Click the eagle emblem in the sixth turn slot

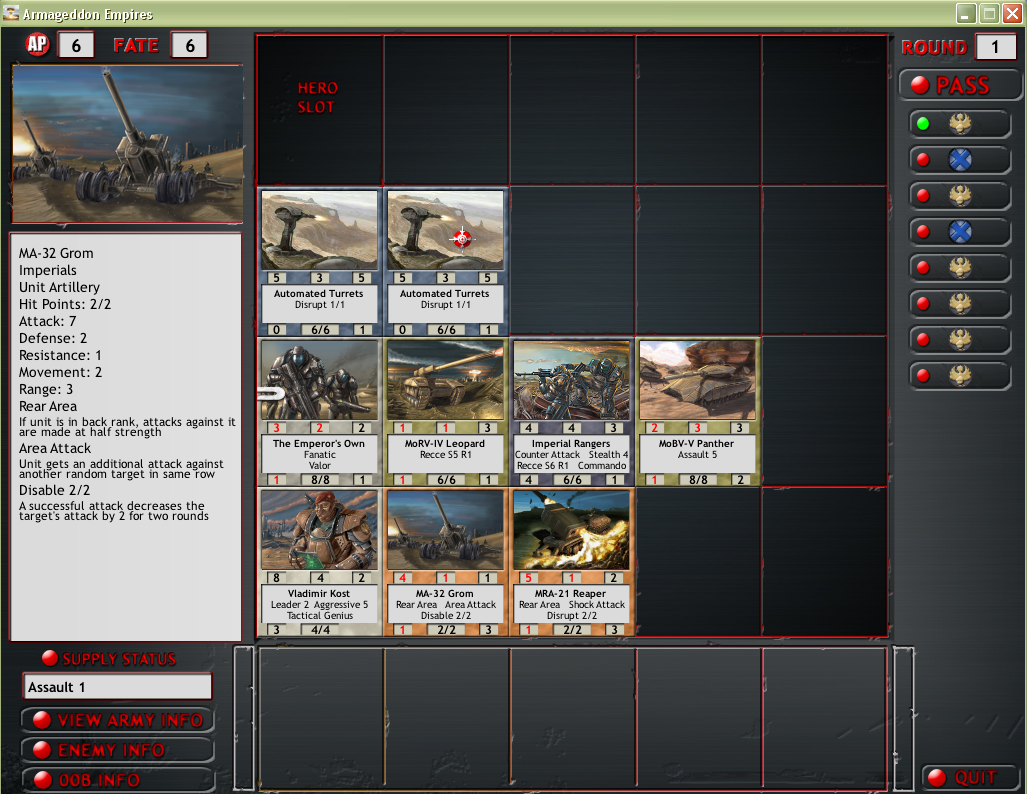[x=960, y=304]
